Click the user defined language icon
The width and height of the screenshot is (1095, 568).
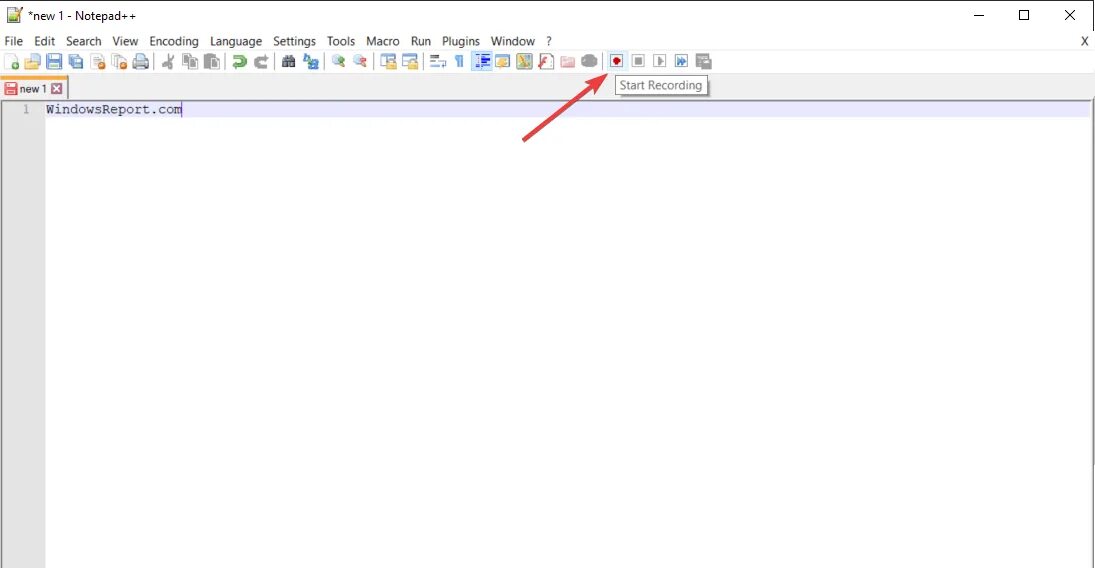[x=503, y=61]
